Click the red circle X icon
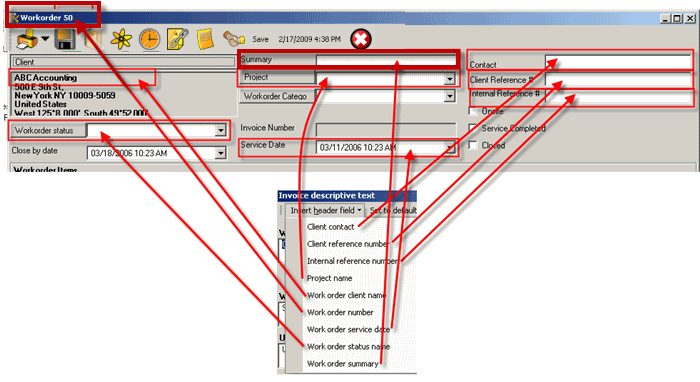 click(361, 39)
